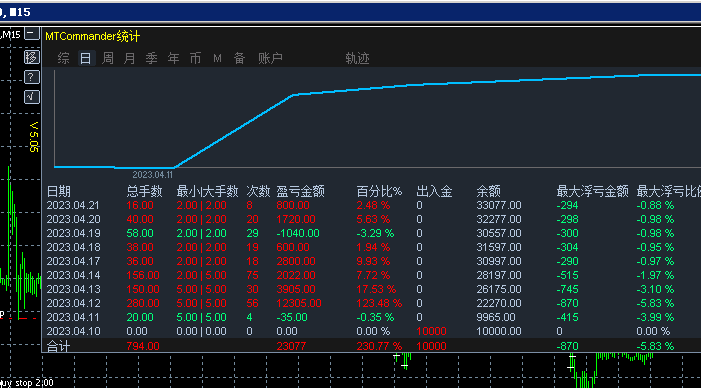Open the M tab
Screen dimensions: 701x388
[217, 58]
